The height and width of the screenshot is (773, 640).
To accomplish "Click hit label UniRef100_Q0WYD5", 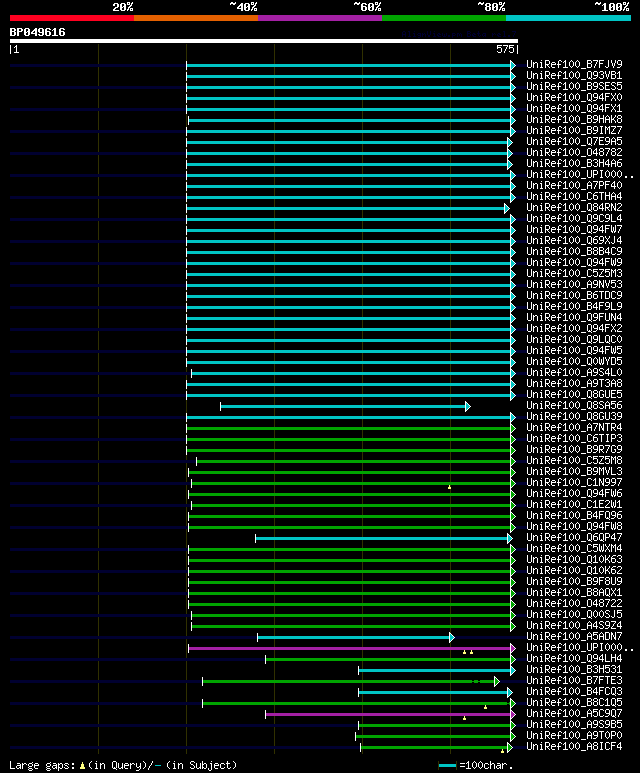I will click(x=574, y=361).
